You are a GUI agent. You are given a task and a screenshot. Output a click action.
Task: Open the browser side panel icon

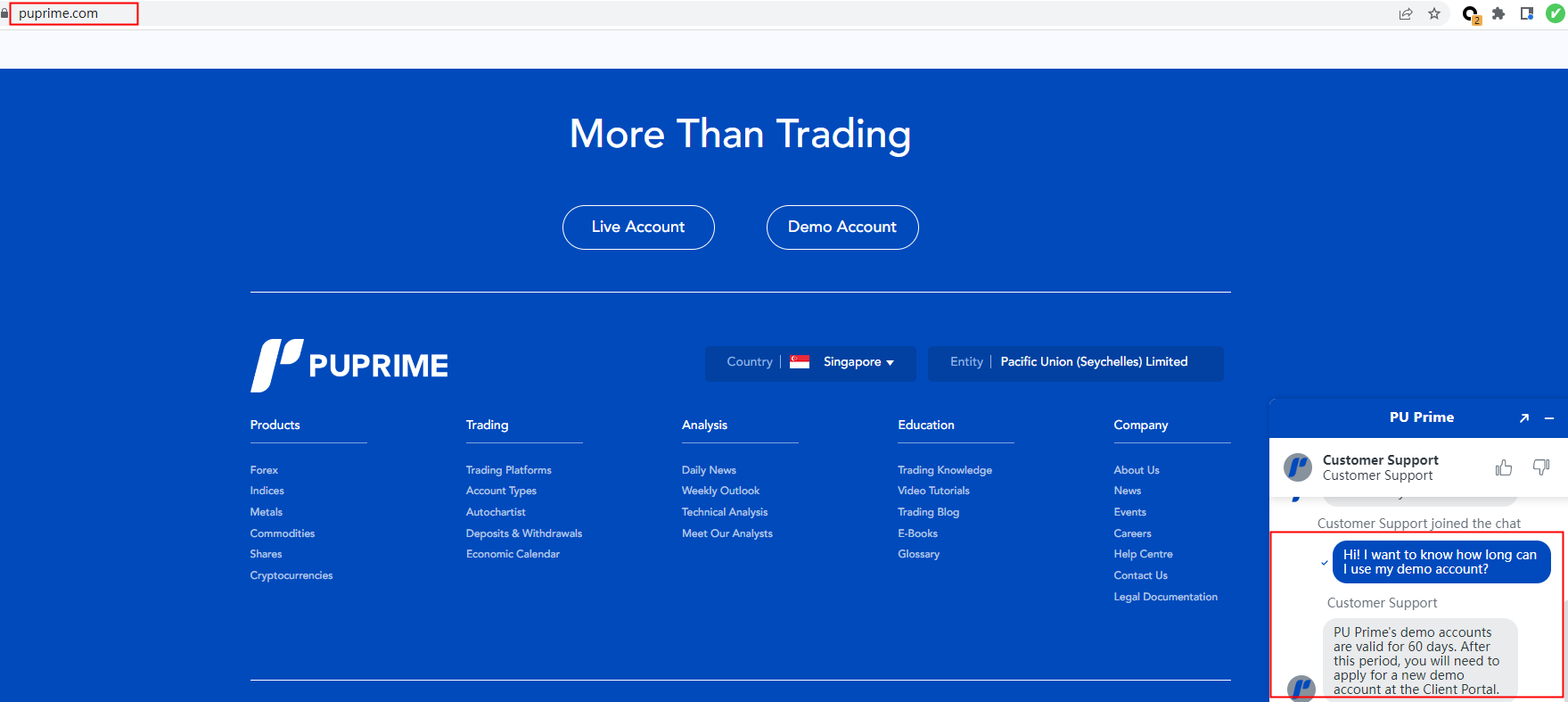click(1527, 13)
